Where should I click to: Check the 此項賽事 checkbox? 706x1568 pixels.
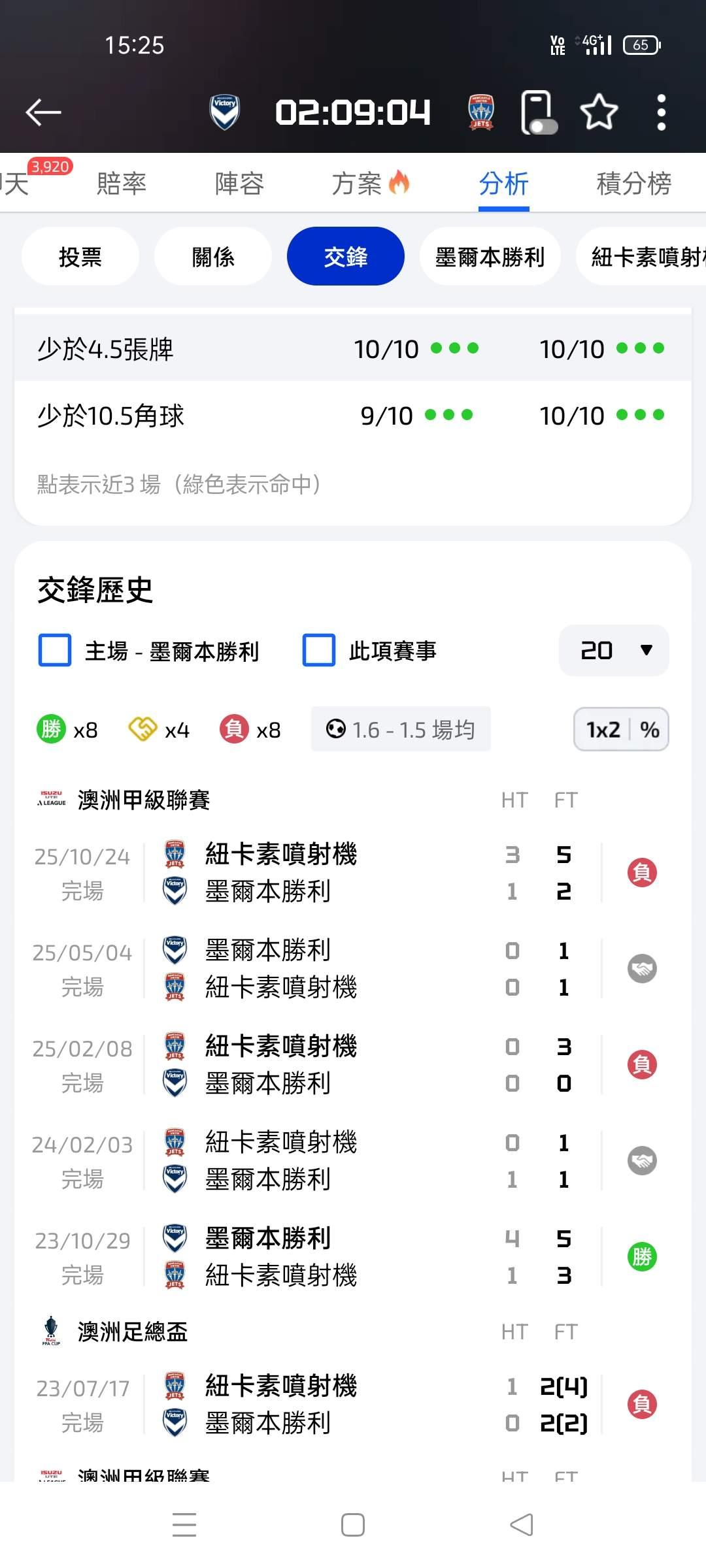tap(318, 651)
